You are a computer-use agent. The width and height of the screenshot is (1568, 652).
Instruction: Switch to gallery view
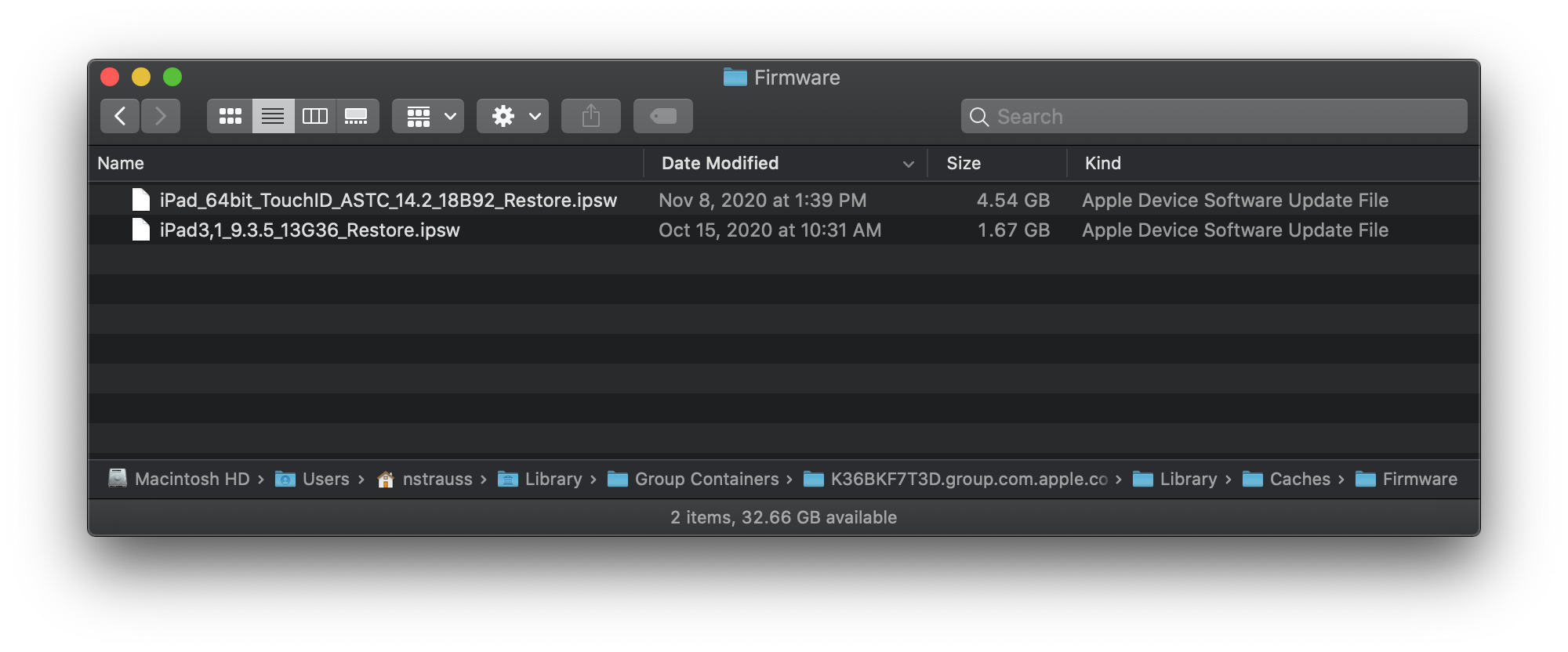click(357, 116)
